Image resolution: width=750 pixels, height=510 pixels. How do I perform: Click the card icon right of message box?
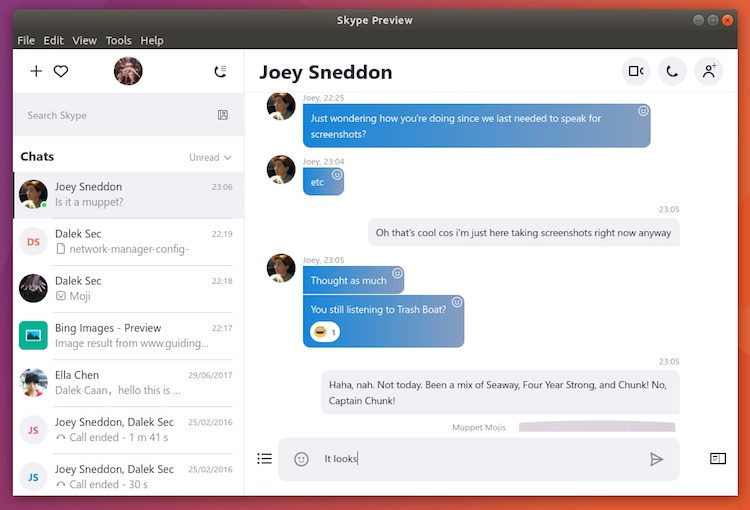(x=718, y=459)
